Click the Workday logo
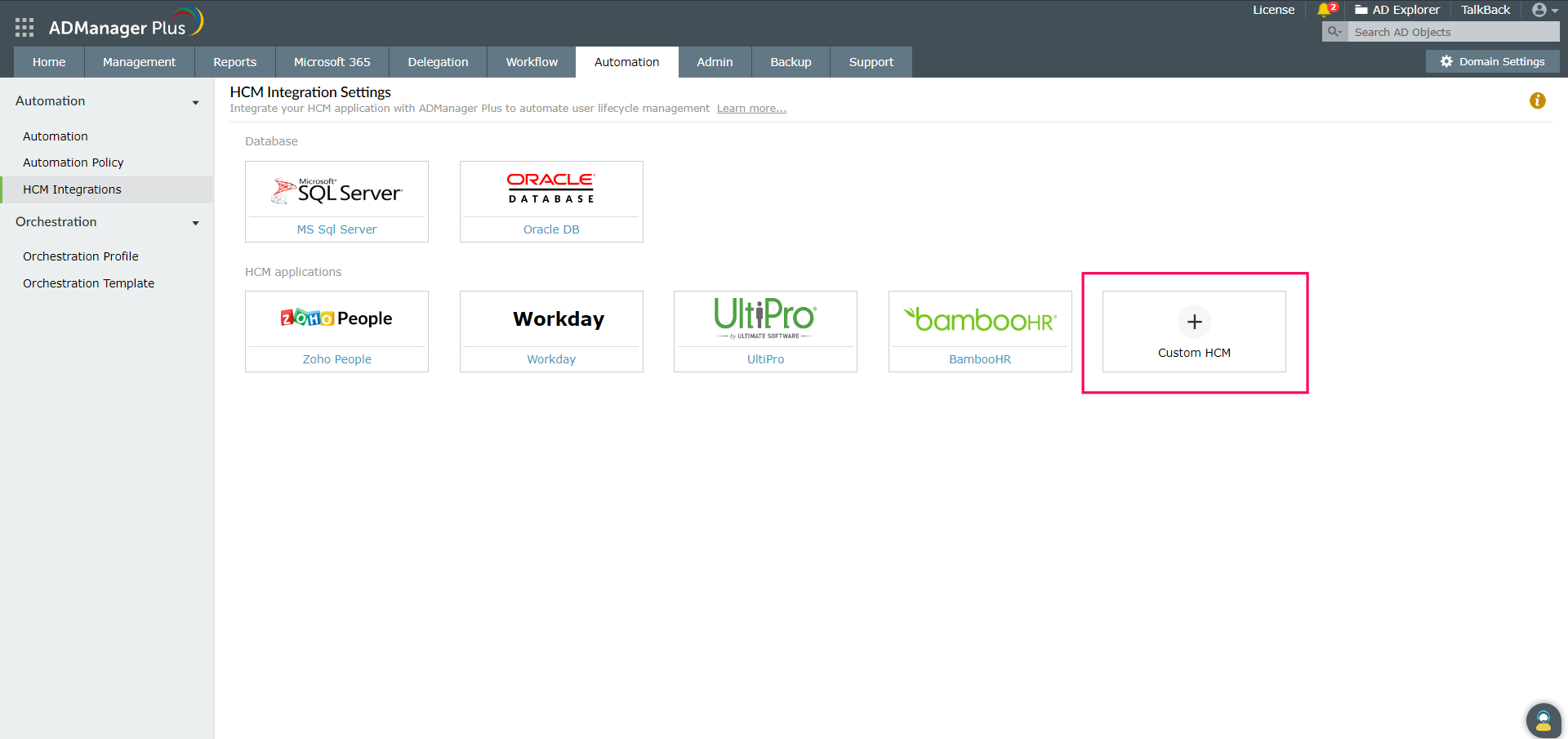 [x=559, y=318]
